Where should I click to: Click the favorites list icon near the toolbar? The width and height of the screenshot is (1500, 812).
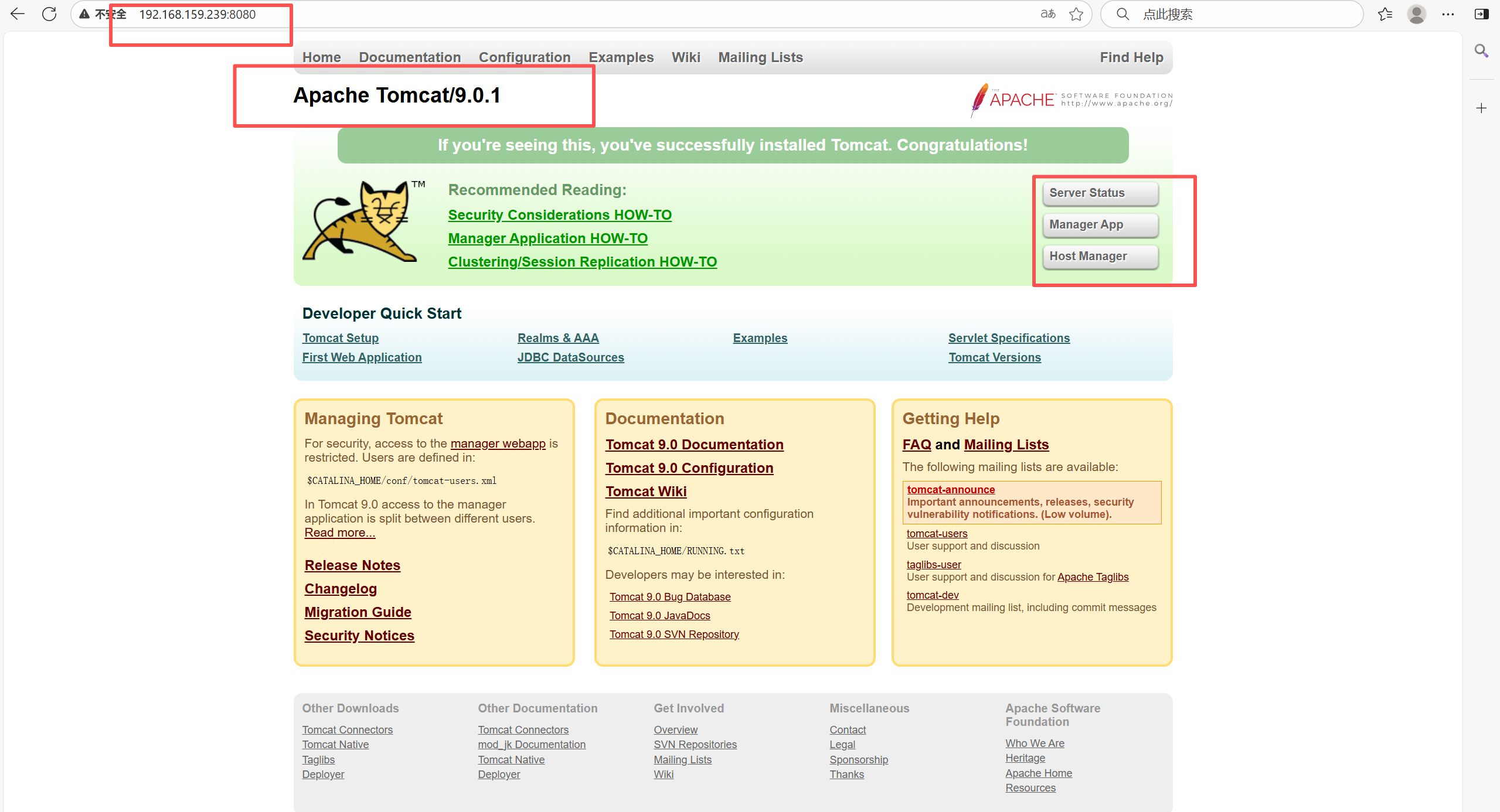coord(1385,14)
